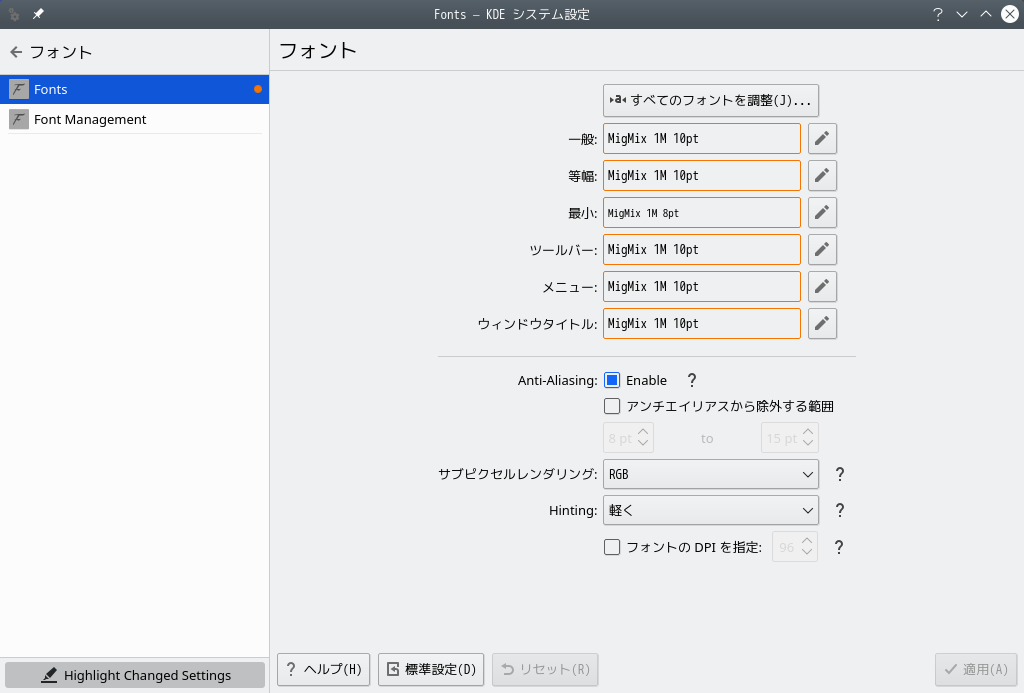Image resolution: width=1024 pixels, height=693 pixels.
Task: Edit the 等幅 font with pencil icon
Action: click(822, 176)
